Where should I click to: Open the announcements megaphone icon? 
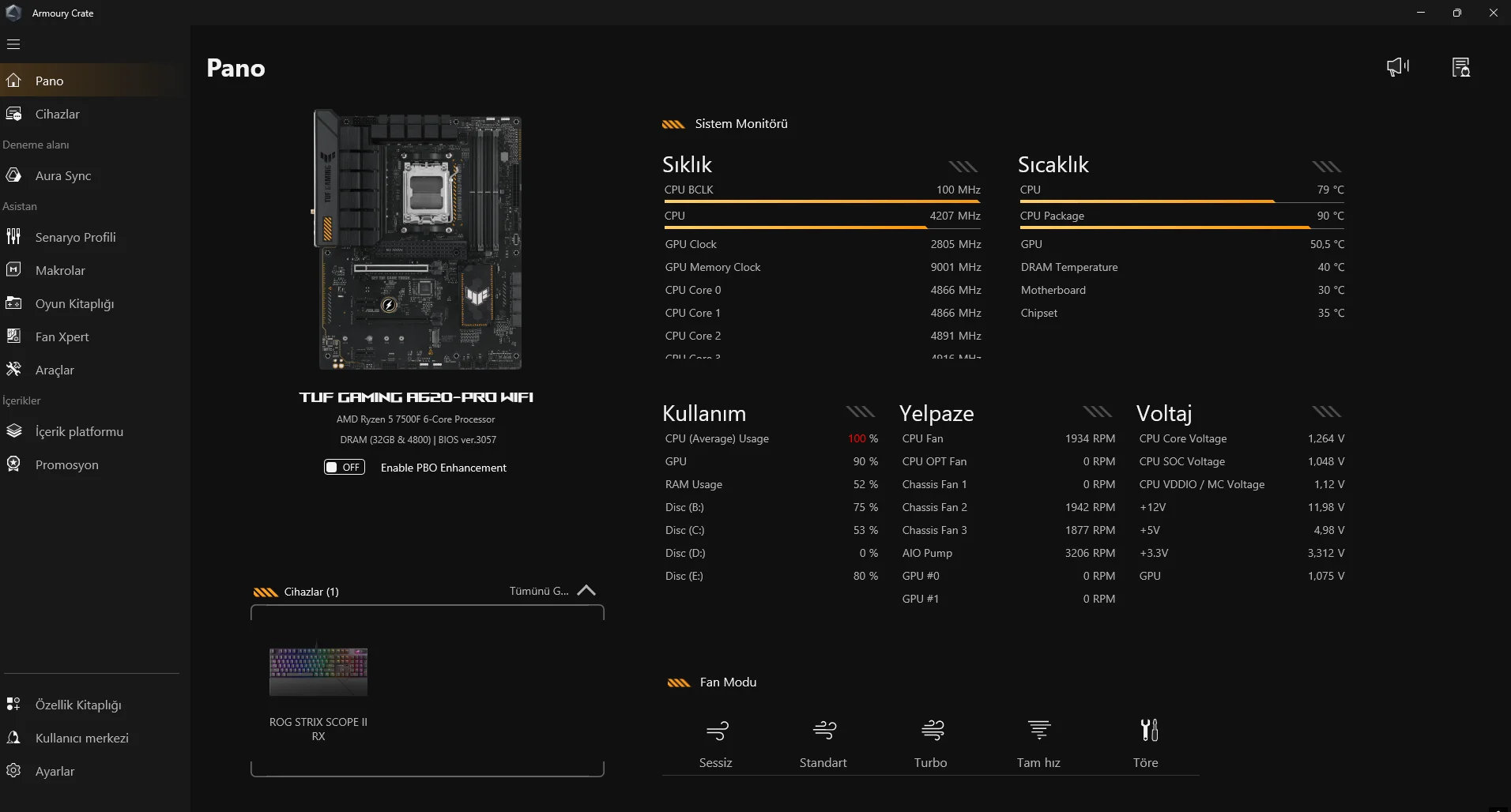pyautogui.click(x=1397, y=67)
